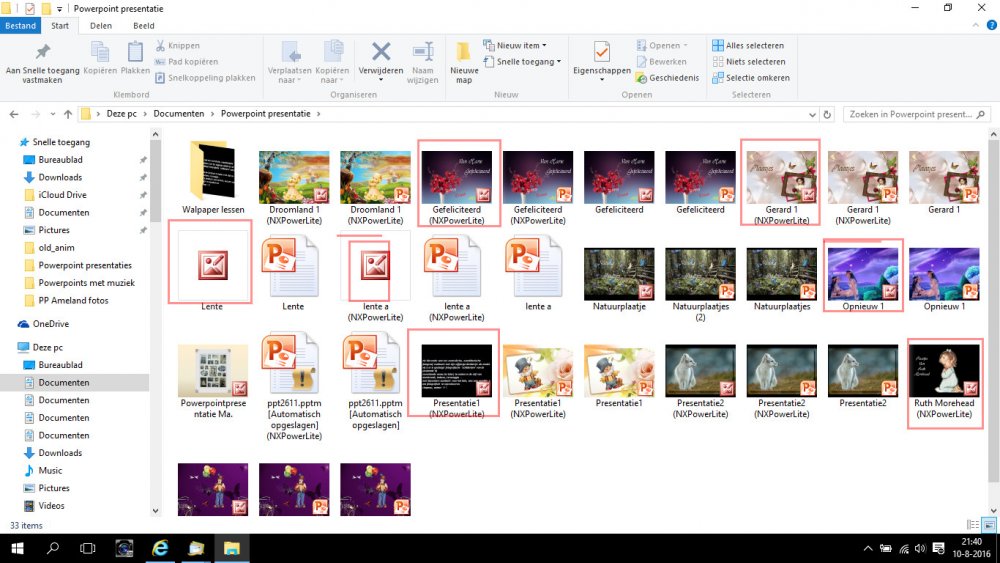Click the Naam wijzigen icon
This screenshot has height=563, width=1000.
[422, 52]
